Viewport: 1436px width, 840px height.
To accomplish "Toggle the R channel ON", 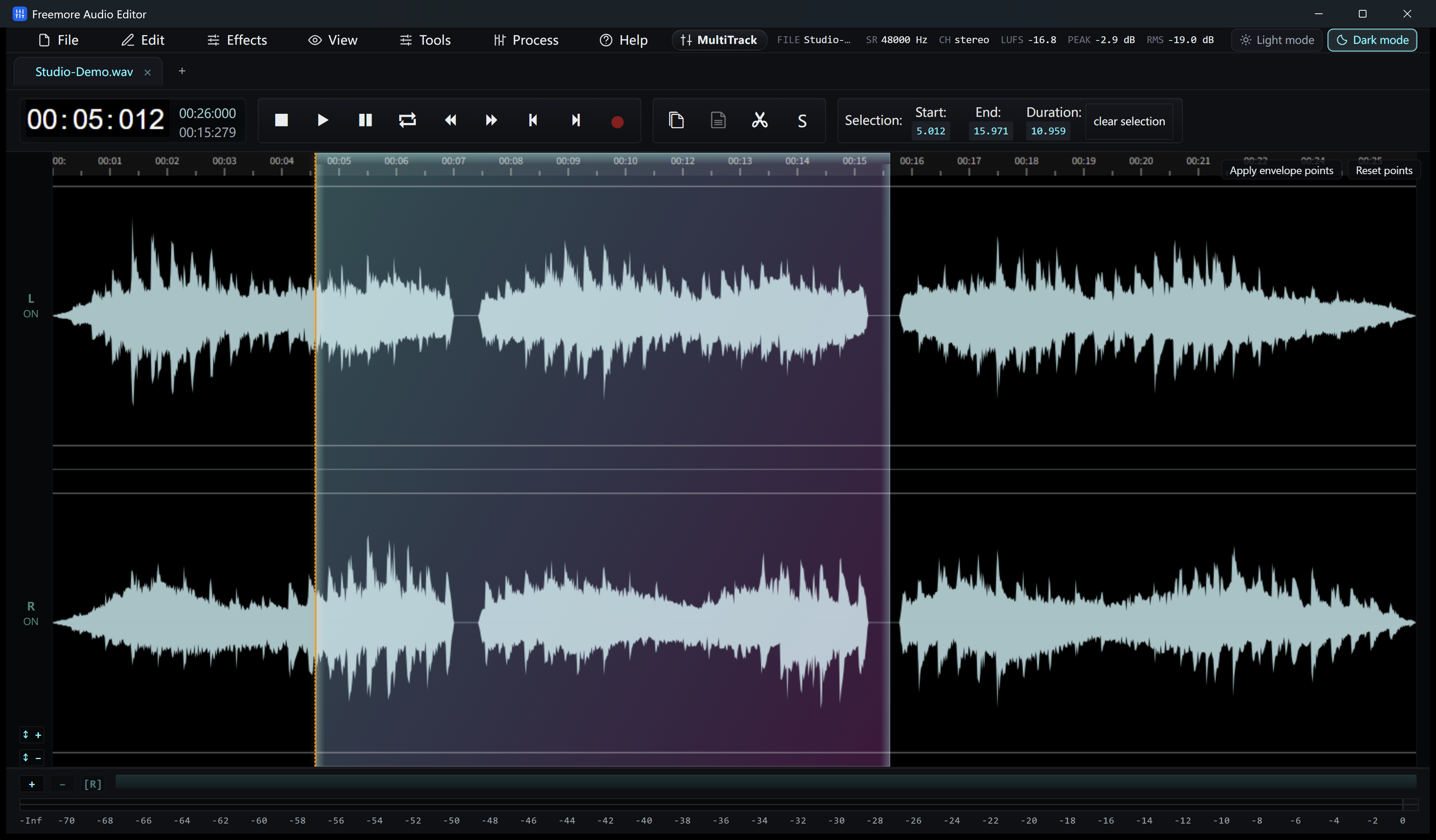I will tap(31, 614).
